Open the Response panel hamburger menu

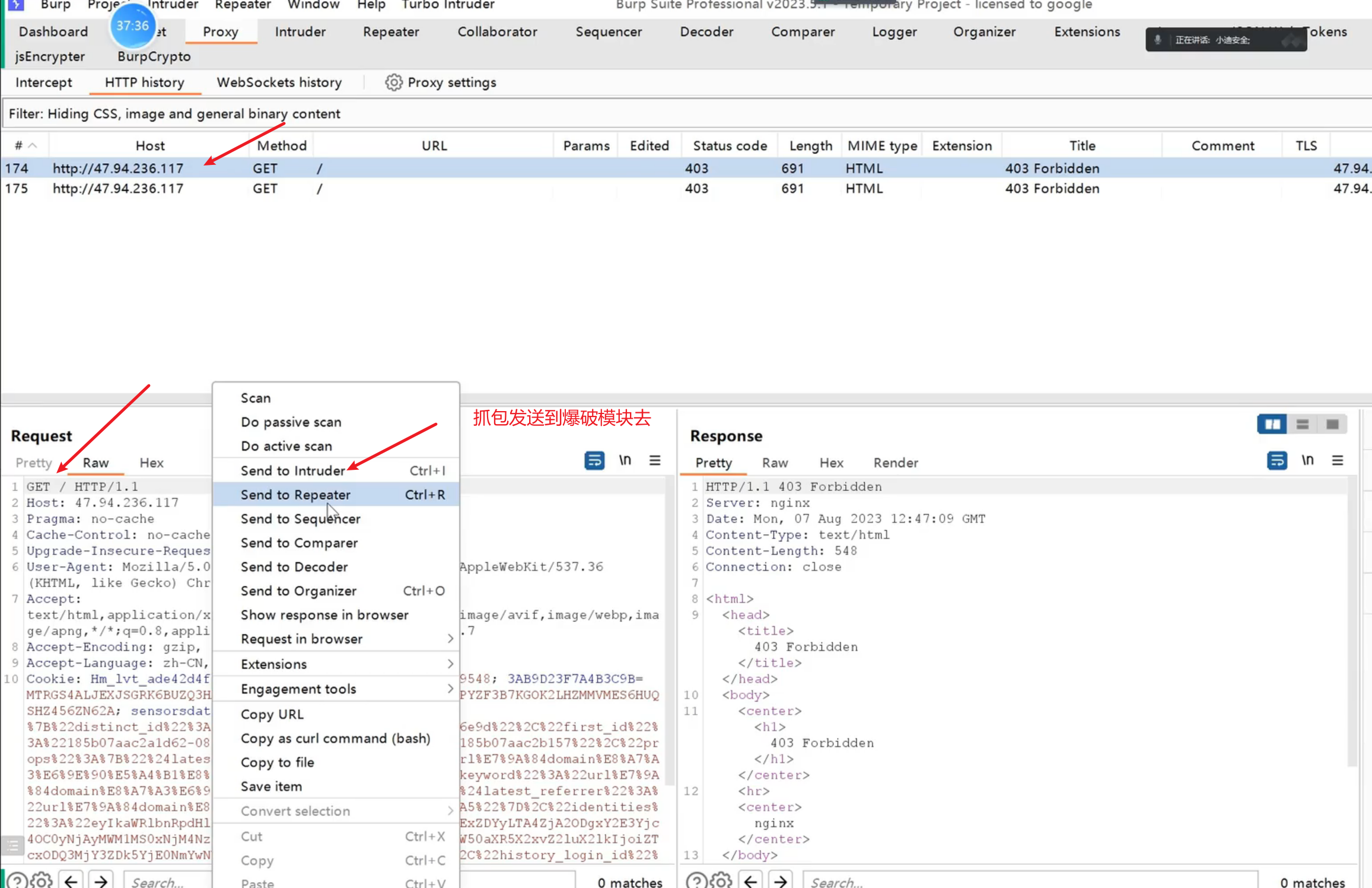(x=1338, y=460)
